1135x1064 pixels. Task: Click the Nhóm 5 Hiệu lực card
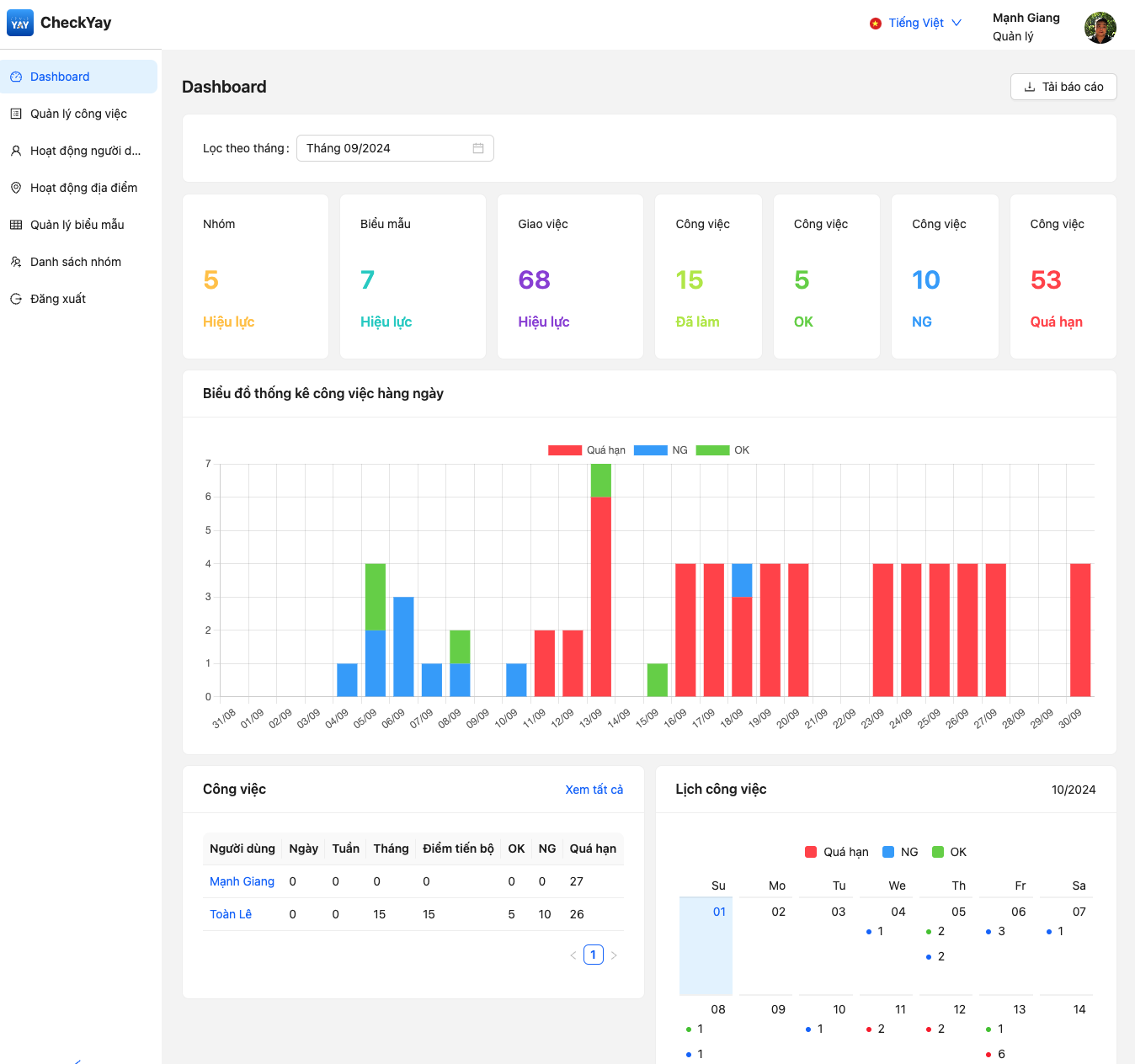pyautogui.click(x=255, y=277)
